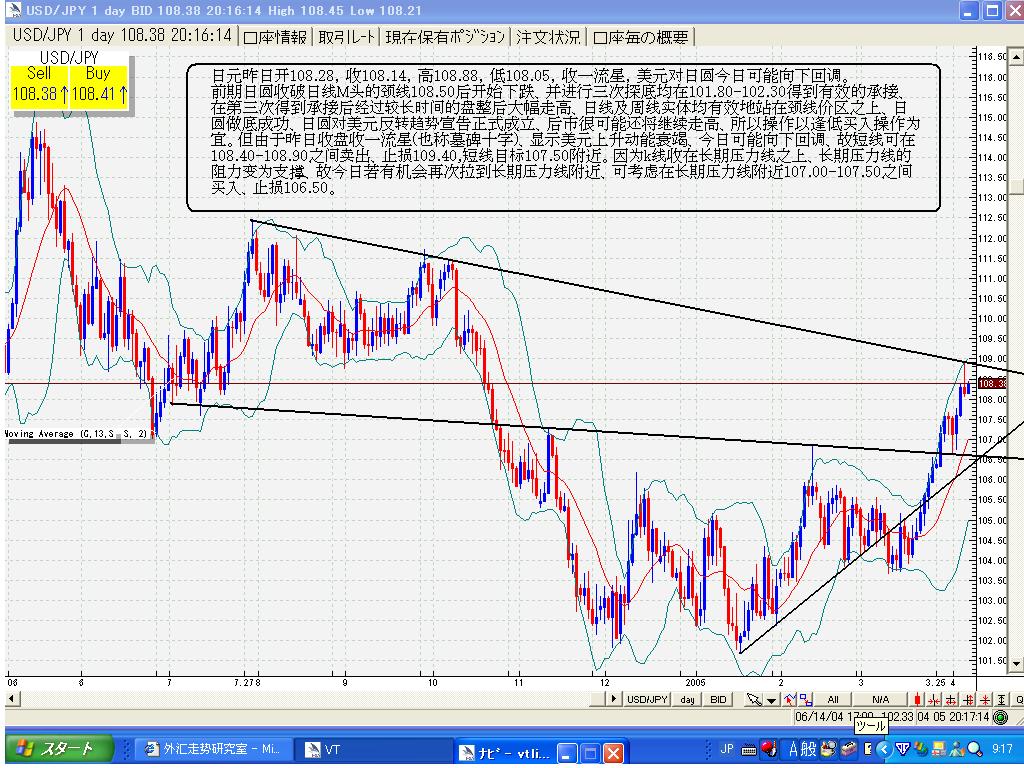Restore the ナビ - vtli window button in taskbar
The height and width of the screenshot is (768, 1024).
click(x=590, y=753)
